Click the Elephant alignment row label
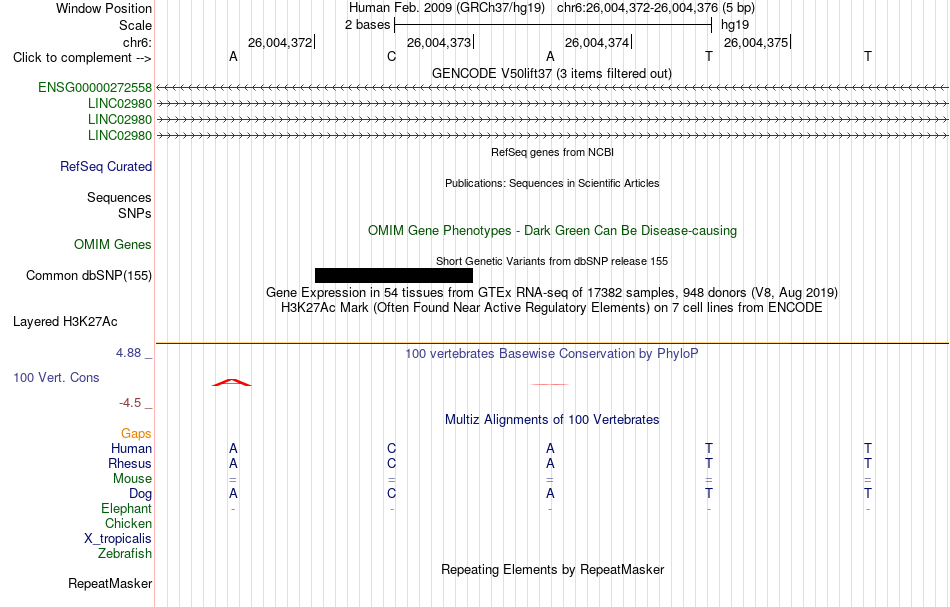 pos(126,508)
